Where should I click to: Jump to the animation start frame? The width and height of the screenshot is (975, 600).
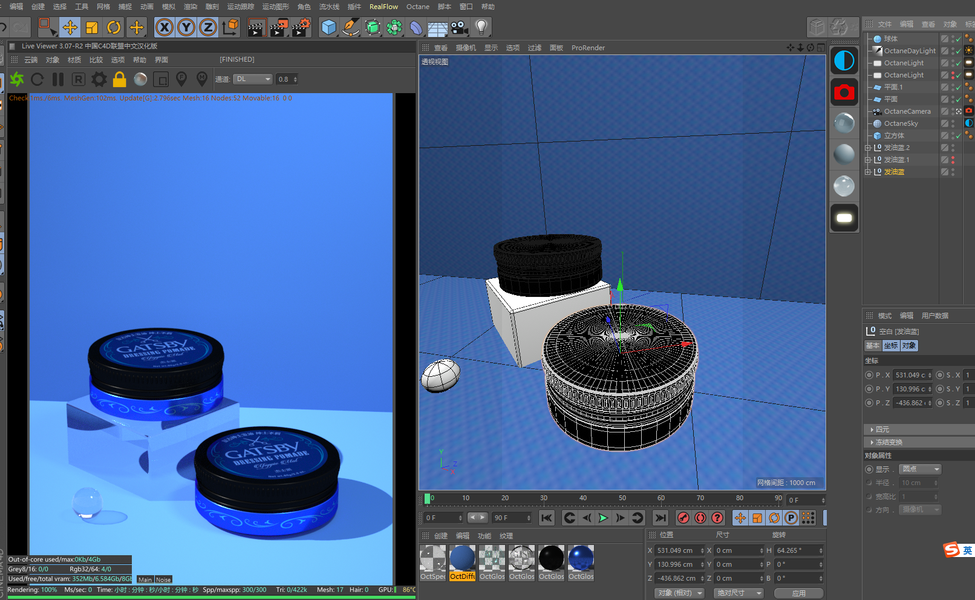coord(547,518)
